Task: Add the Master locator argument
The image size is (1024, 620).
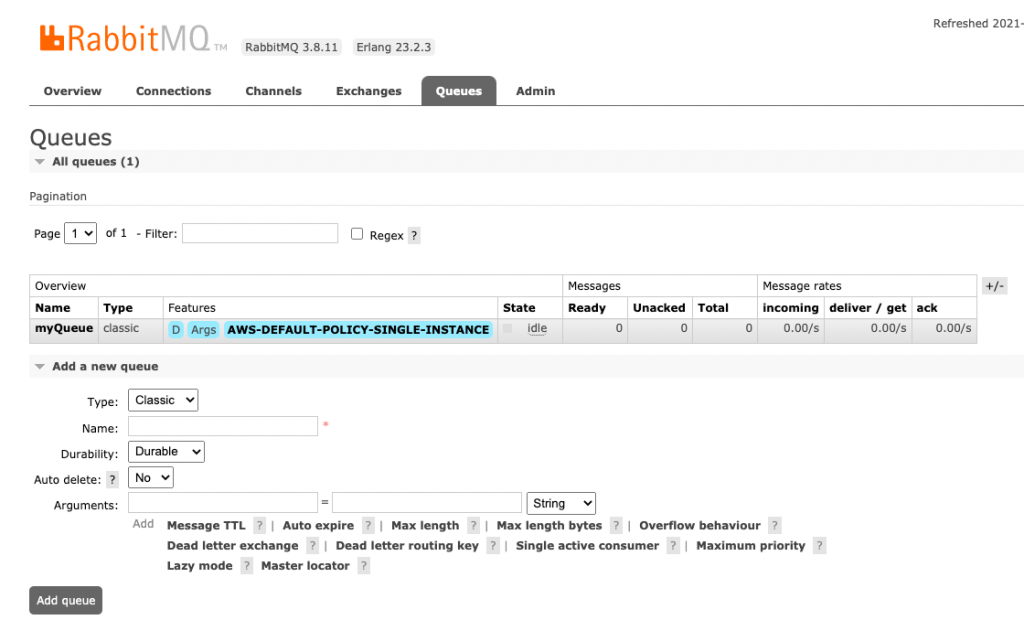Action: click(x=306, y=566)
